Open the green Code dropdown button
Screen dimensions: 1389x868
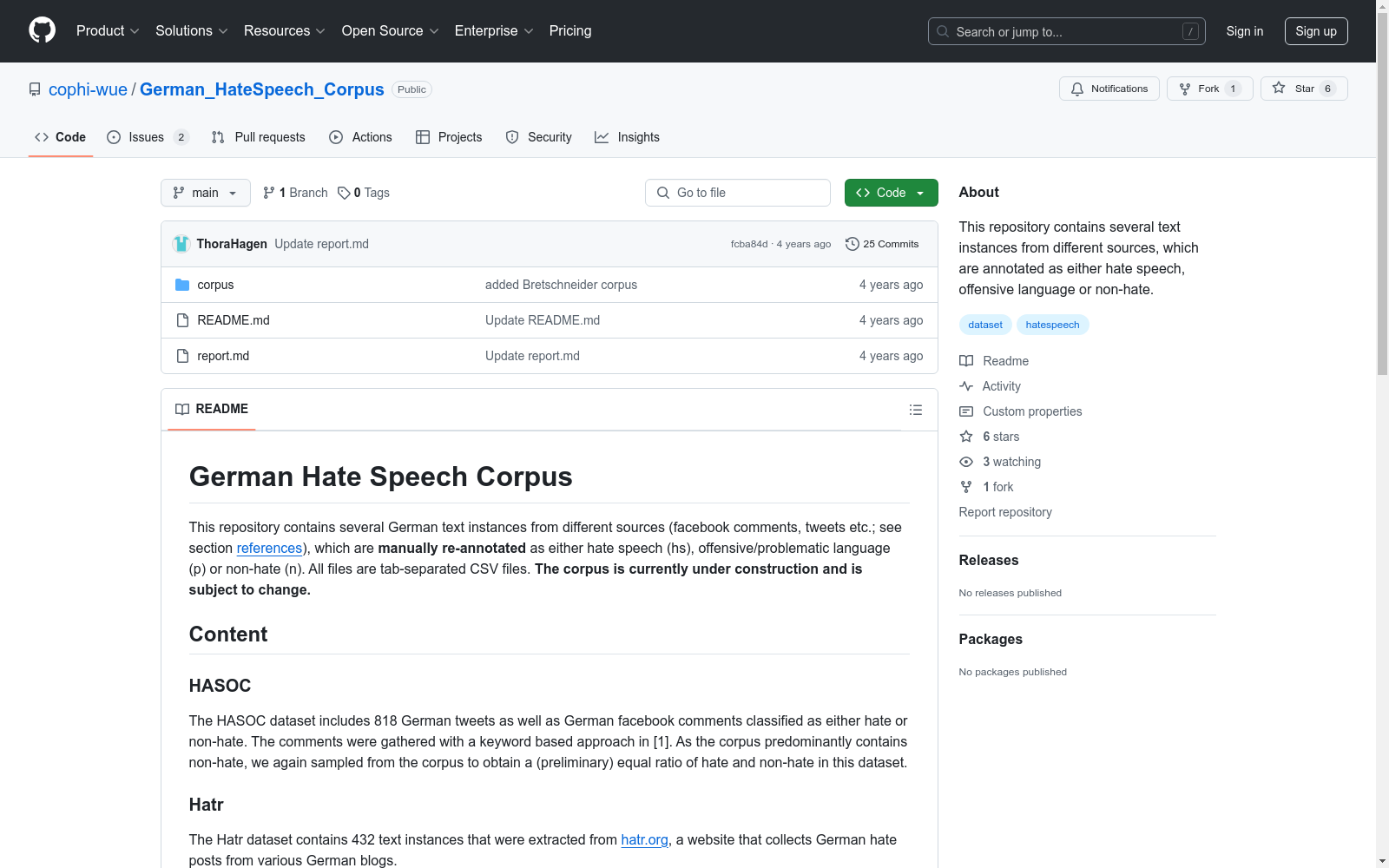pyautogui.click(x=892, y=193)
